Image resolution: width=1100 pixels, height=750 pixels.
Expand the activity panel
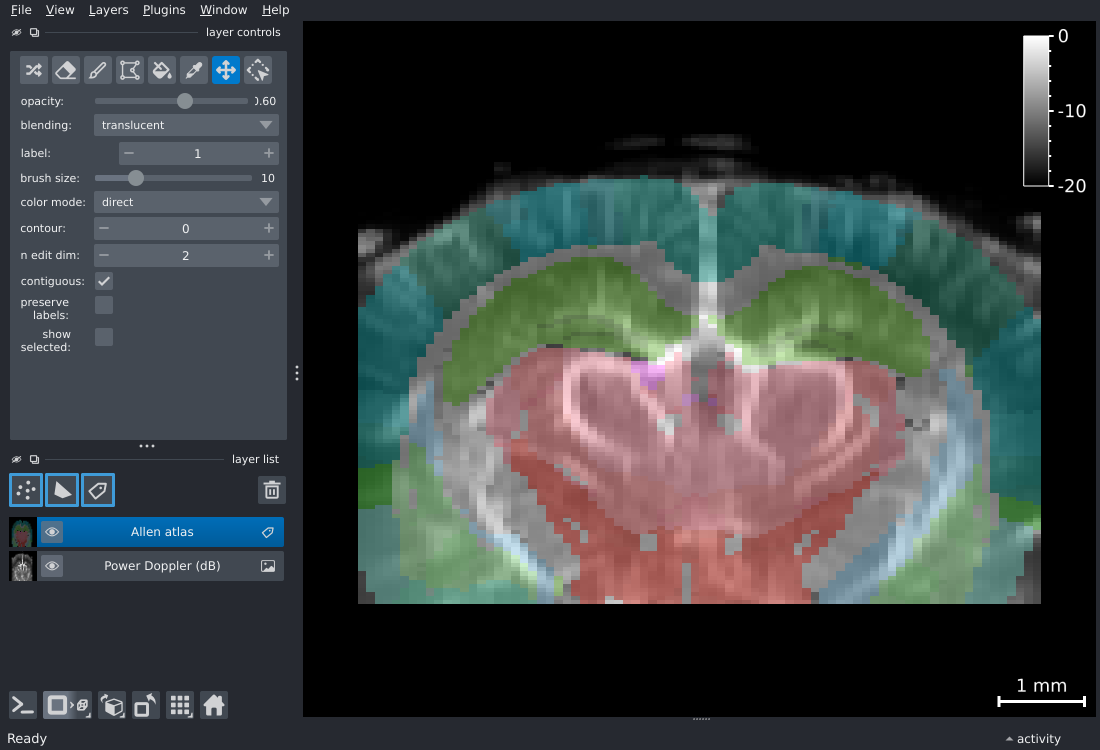pos(1033,739)
